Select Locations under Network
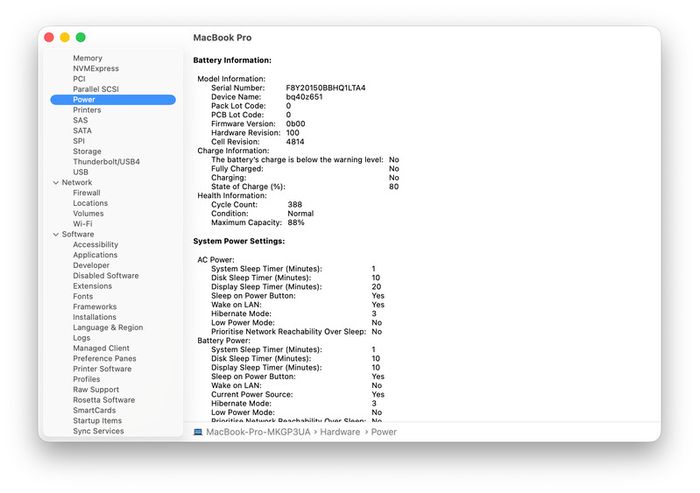Image resolution: width=700 pixels, height=493 pixels. coord(90,203)
